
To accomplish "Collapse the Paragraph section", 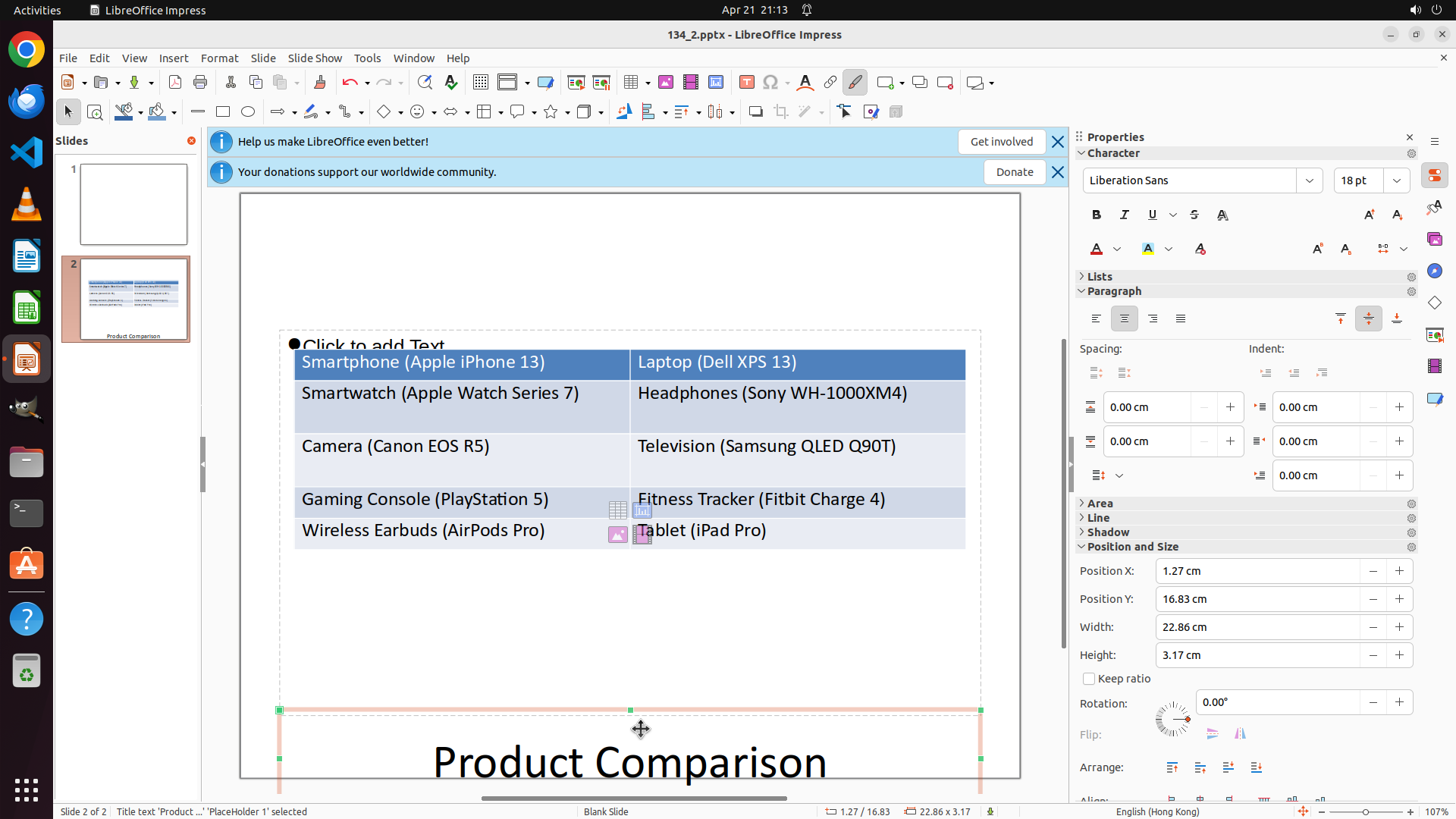I will pos(1113,291).
